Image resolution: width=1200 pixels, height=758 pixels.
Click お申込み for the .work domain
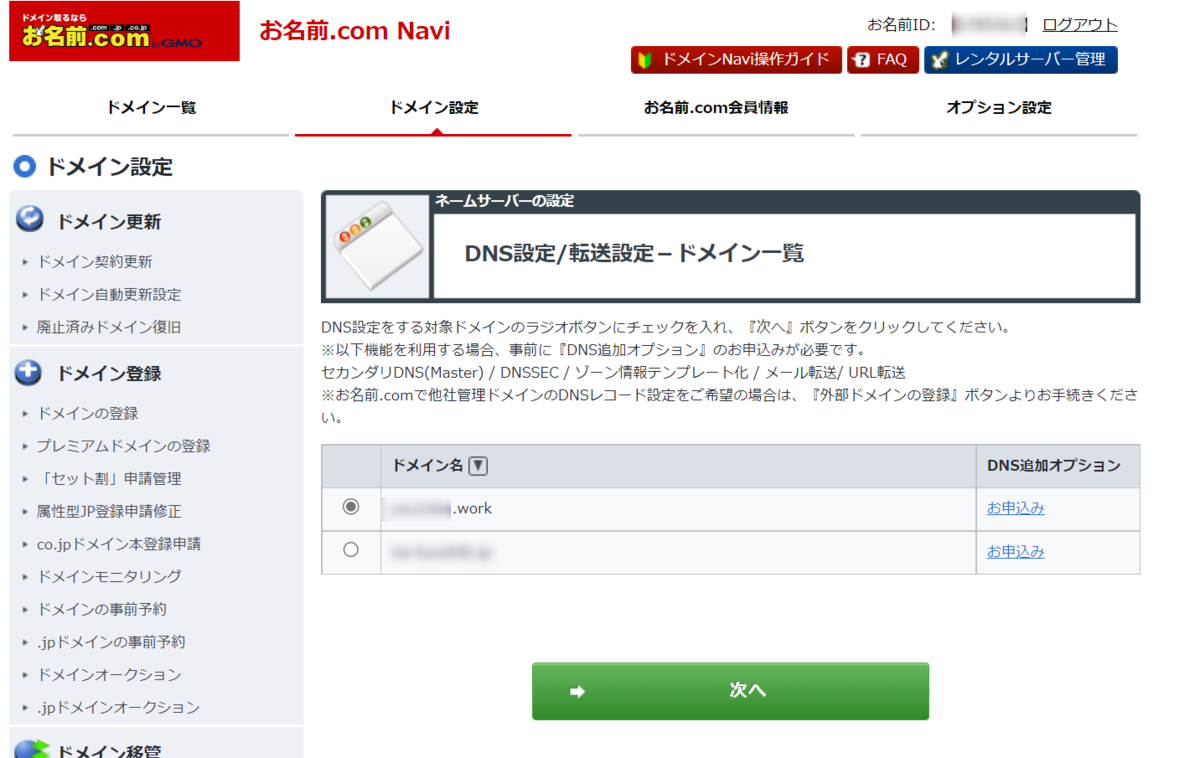coord(1015,508)
